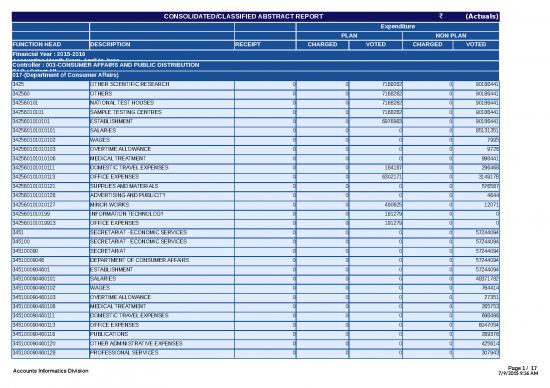Click the PLAN column group header

[349, 36]
